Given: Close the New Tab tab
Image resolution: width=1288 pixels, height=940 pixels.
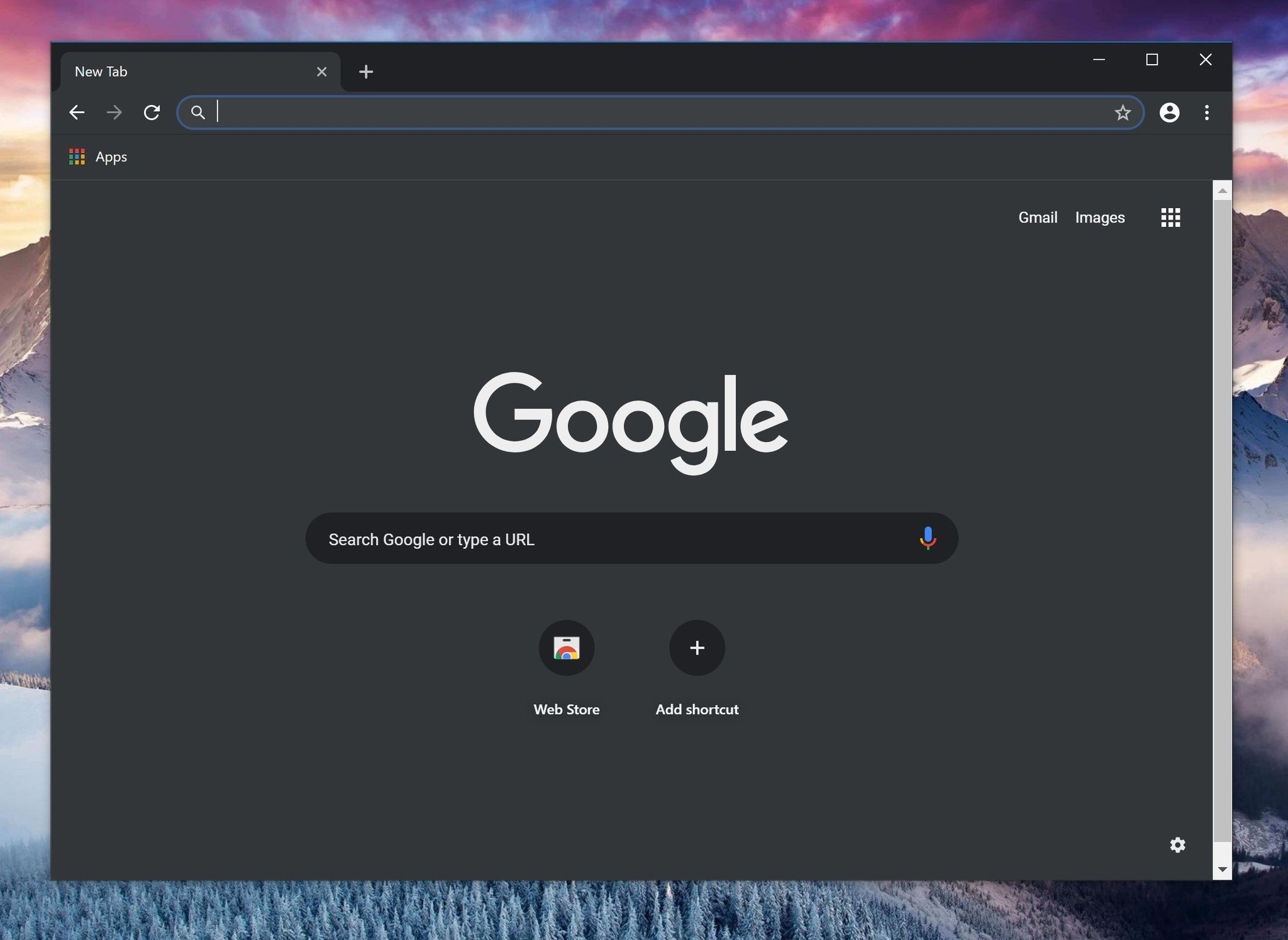Looking at the screenshot, I should tap(321, 72).
